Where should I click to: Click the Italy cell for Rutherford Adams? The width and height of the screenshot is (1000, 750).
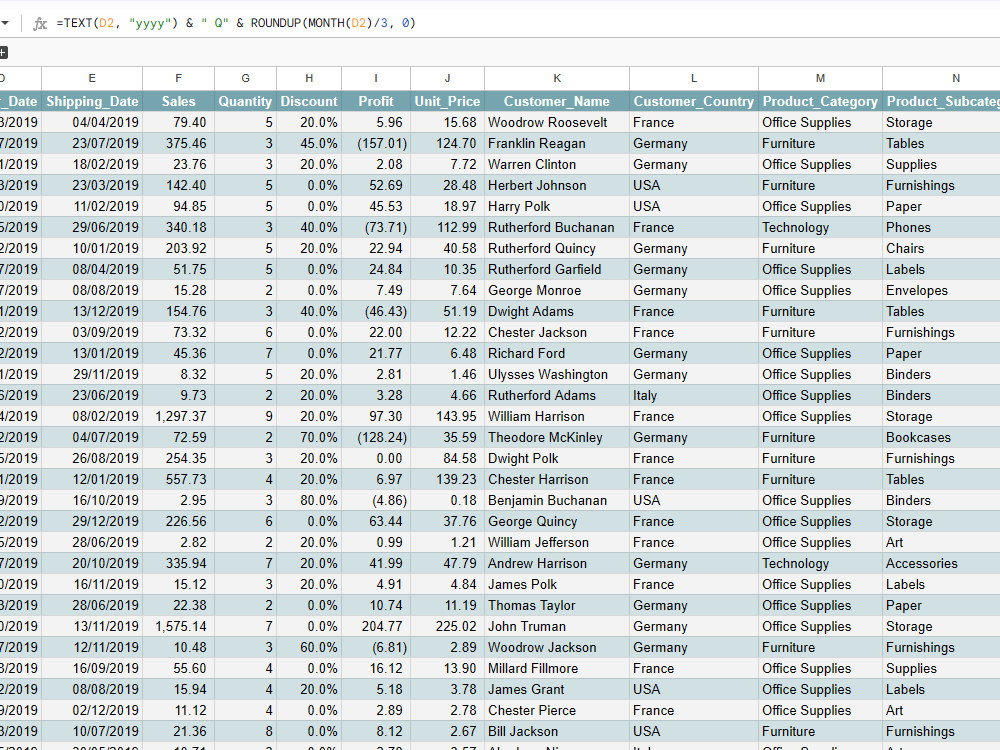(694, 395)
